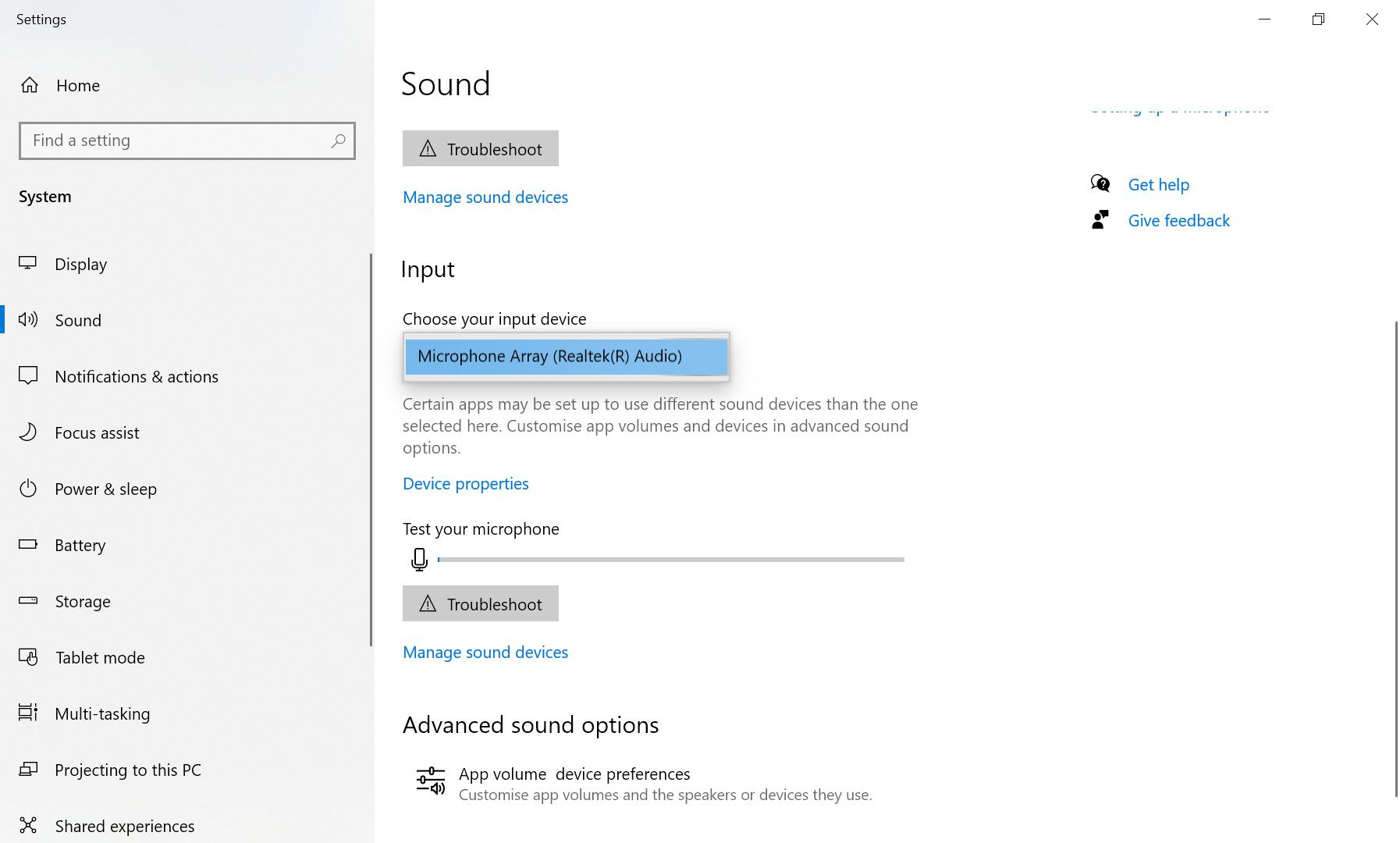Open Multi-tasking settings
This screenshot has width=1400, height=843.
pyautogui.click(x=102, y=713)
